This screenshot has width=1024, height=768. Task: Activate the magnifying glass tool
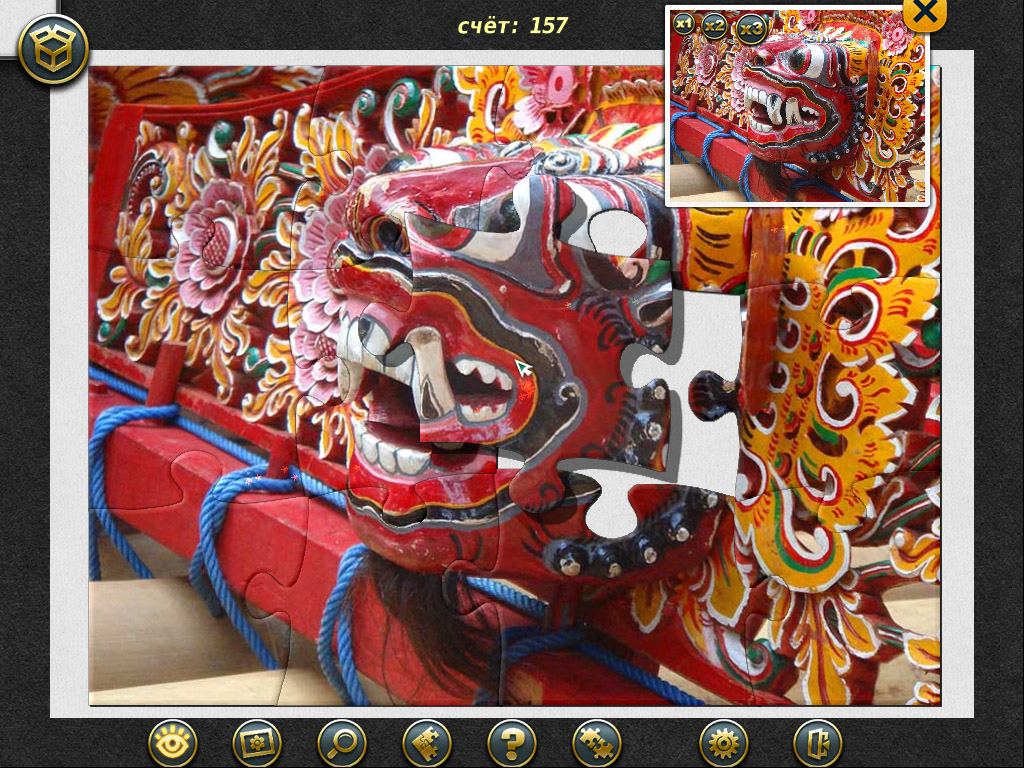pyautogui.click(x=342, y=743)
